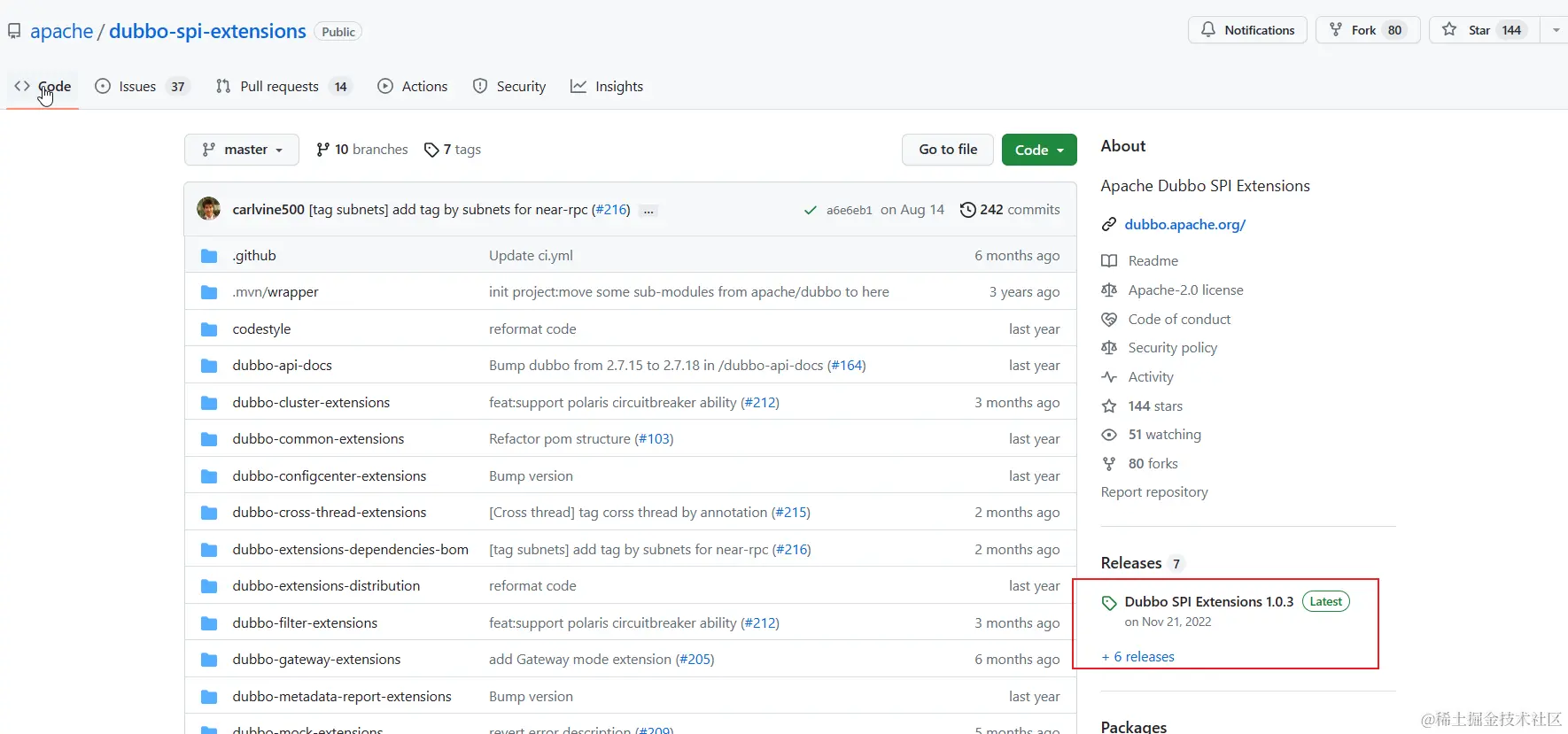1568x734 pixels.
Task: Open the codestyle folder
Action: 261,329
